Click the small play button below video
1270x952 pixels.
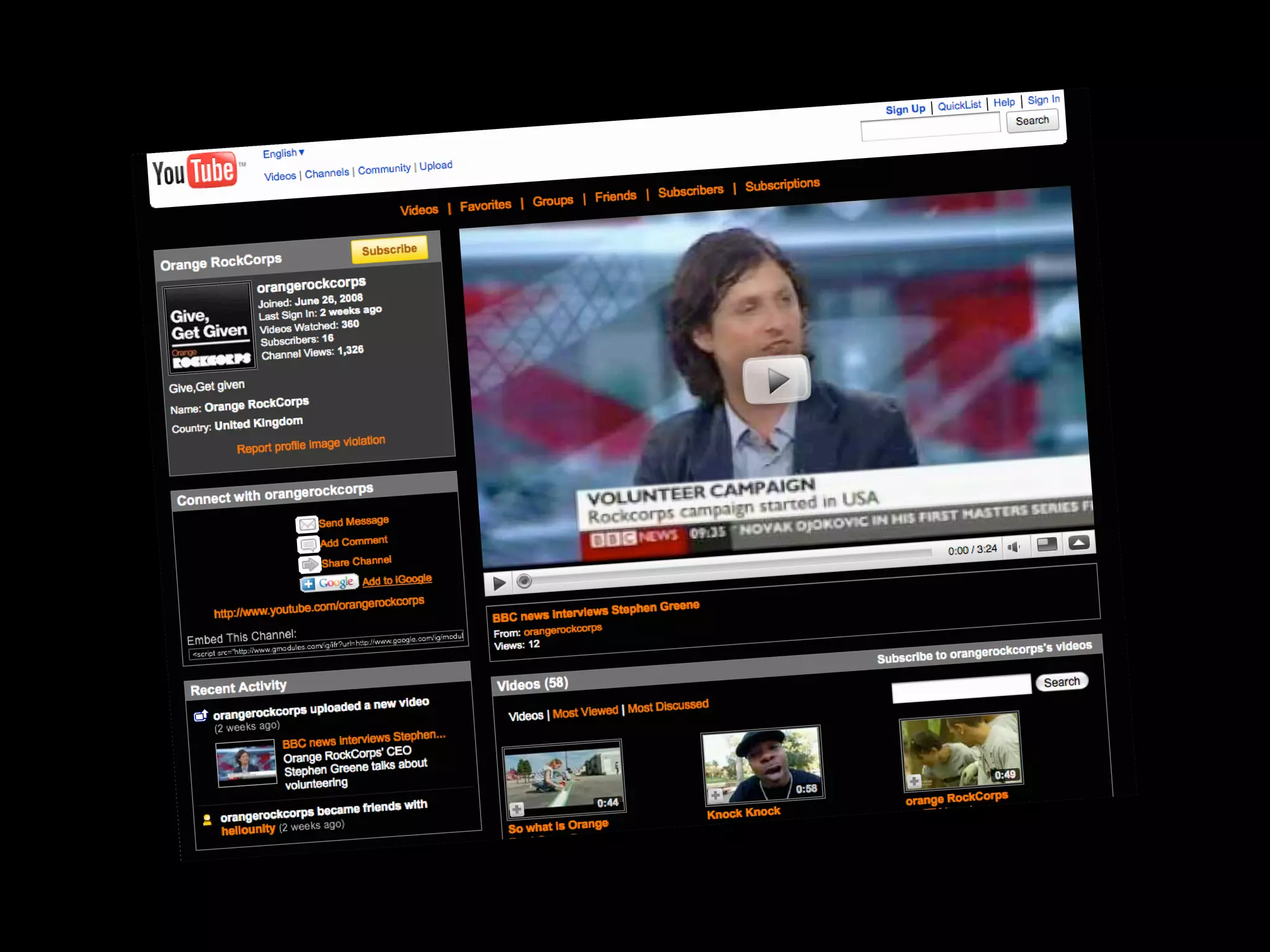499,583
